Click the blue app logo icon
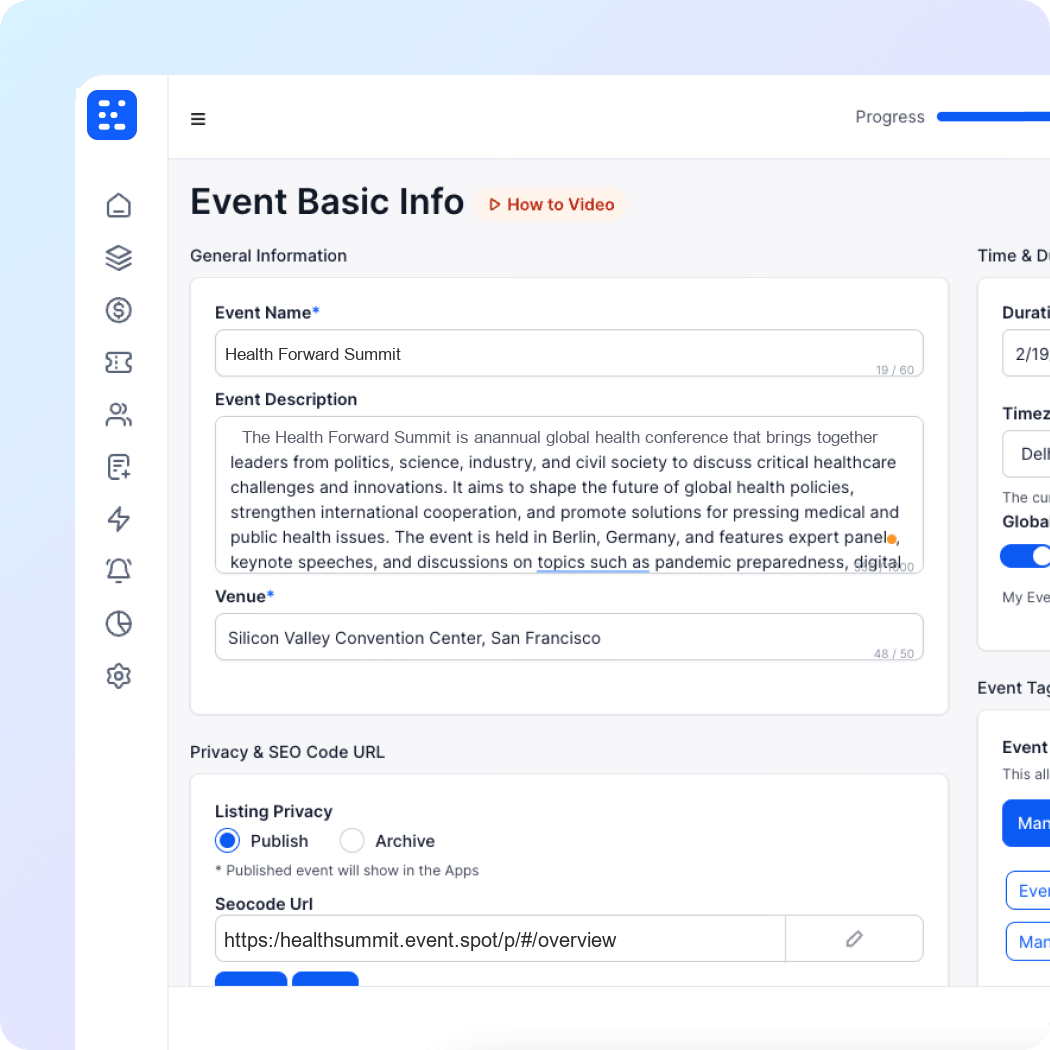1050x1050 pixels. tap(112, 115)
